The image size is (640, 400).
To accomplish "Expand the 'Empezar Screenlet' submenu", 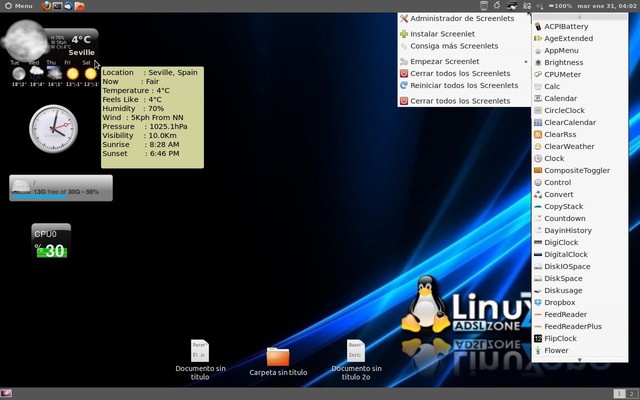I will (464, 62).
